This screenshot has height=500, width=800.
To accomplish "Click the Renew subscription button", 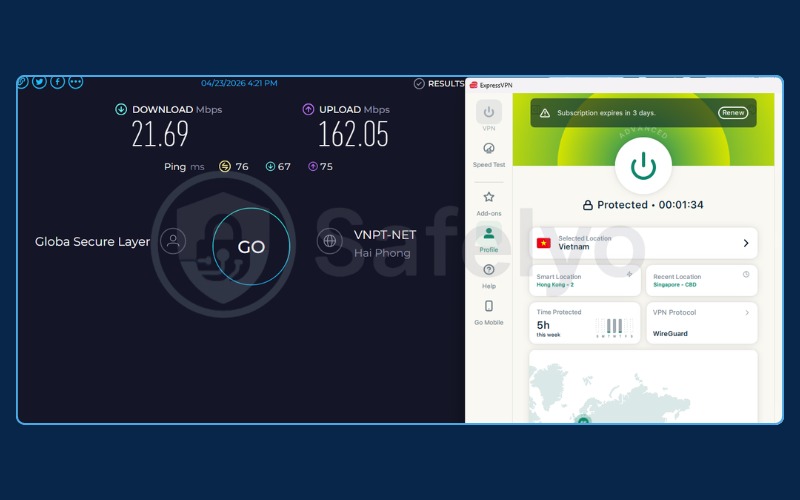I will pyautogui.click(x=733, y=113).
